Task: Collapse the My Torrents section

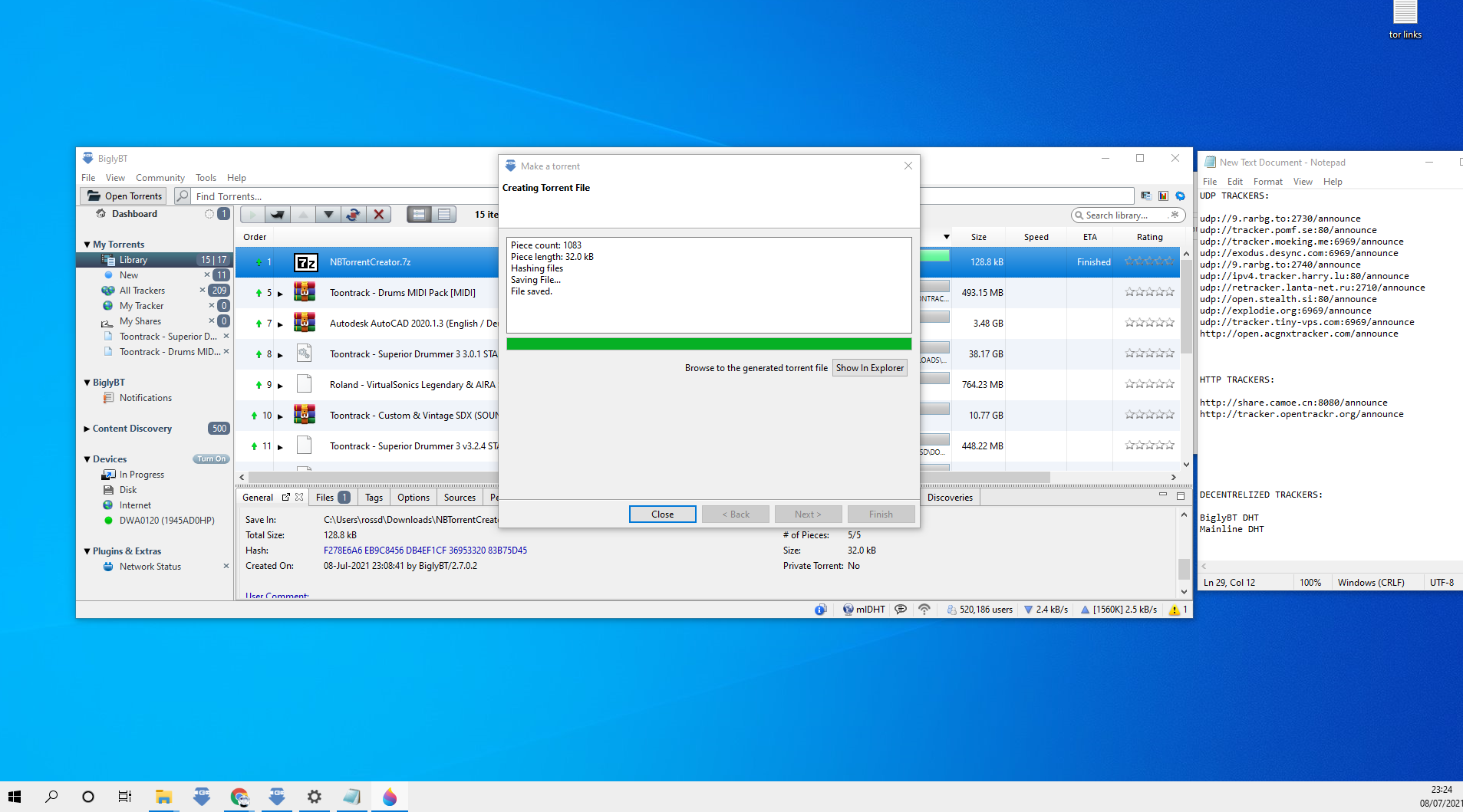Action: tap(87, 245)
